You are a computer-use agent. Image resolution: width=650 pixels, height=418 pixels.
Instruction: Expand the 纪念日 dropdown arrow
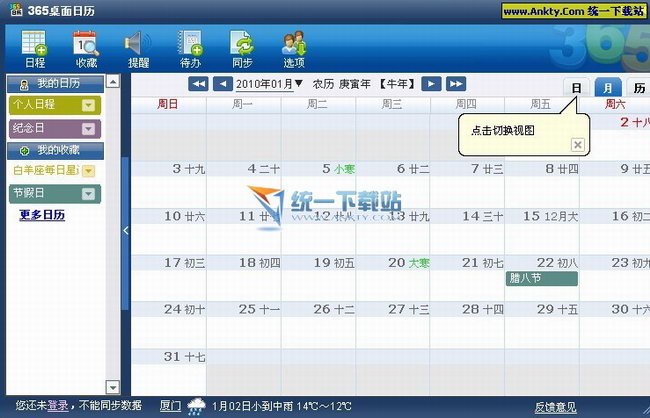click(x=89, y=128)
